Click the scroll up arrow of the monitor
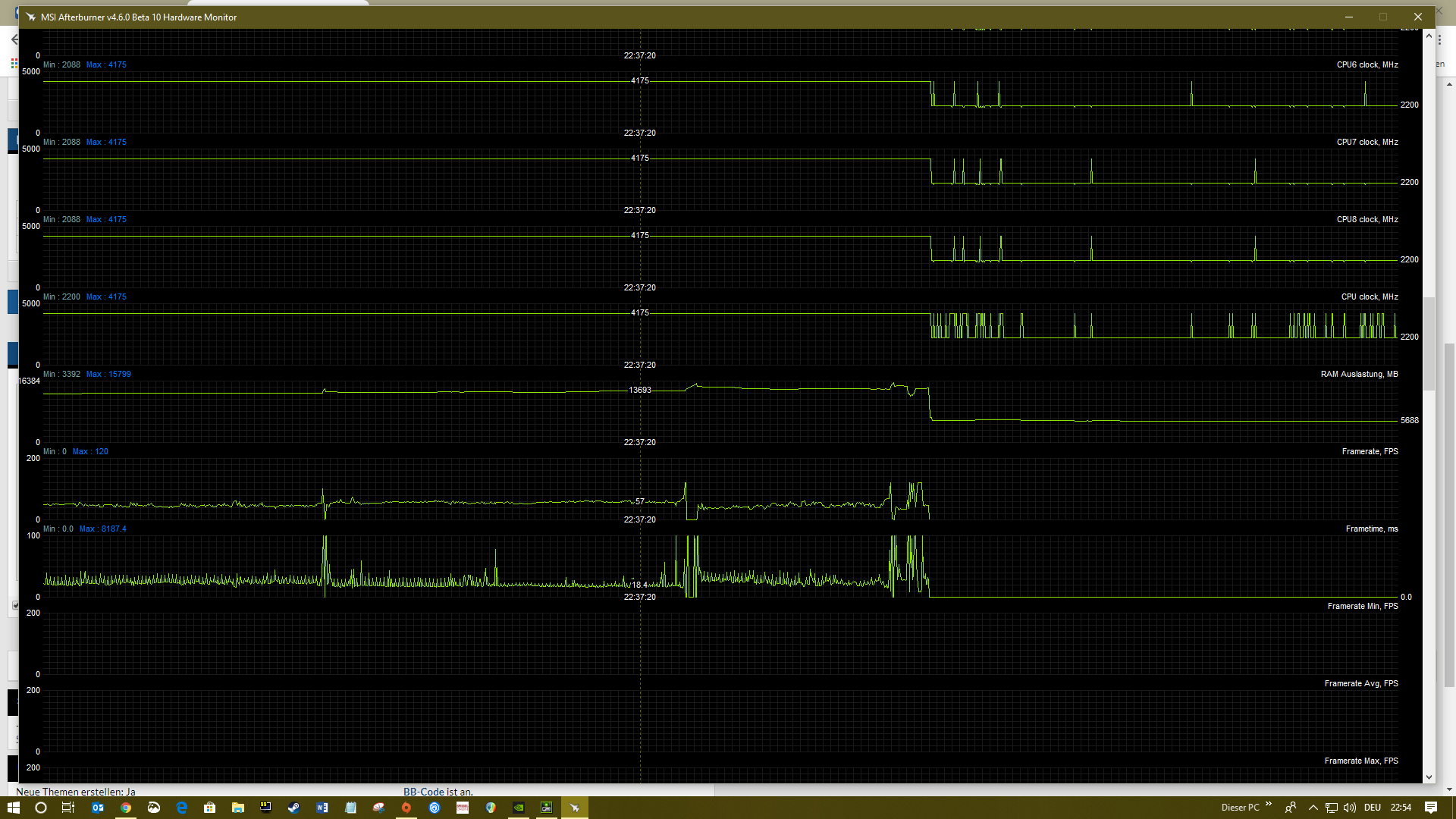This screenshot has width=1456, height=819. (1429, 36)
